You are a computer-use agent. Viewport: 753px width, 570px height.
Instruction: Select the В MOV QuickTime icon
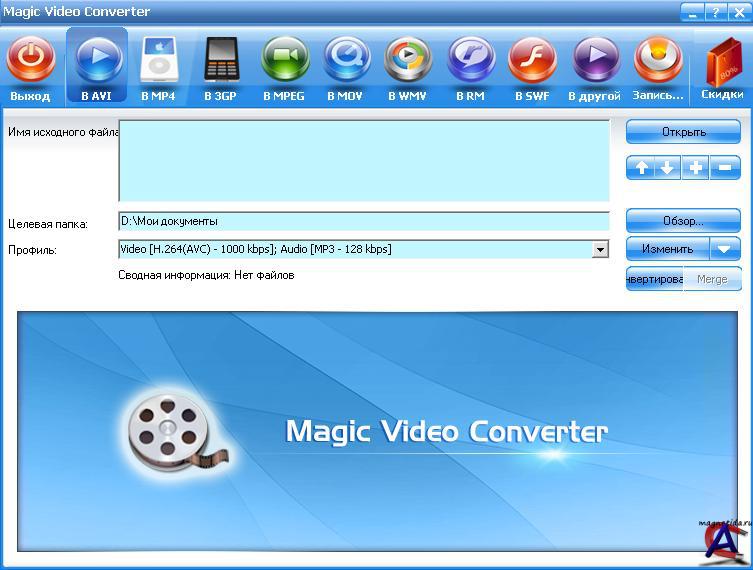[346, 60]
